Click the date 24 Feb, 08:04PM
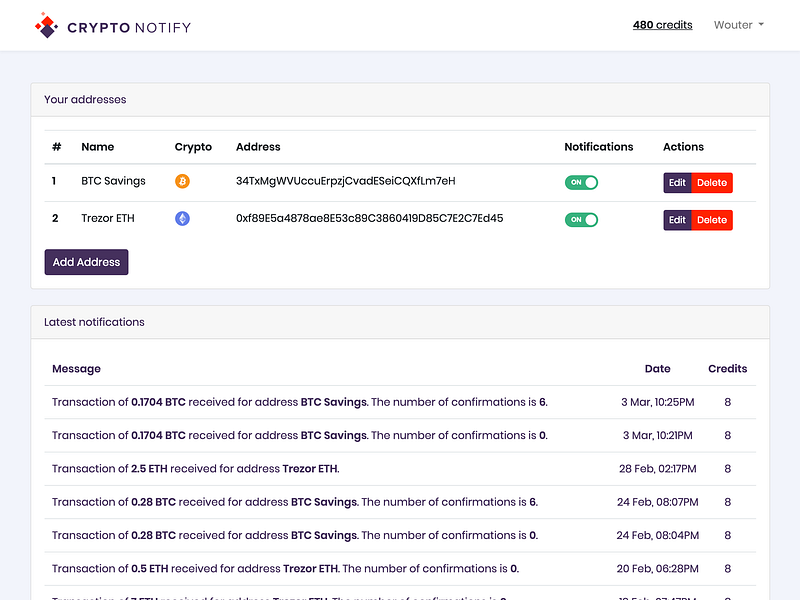Image resolution: width=800 pixels, height=600 pixels. coord(658,535)
